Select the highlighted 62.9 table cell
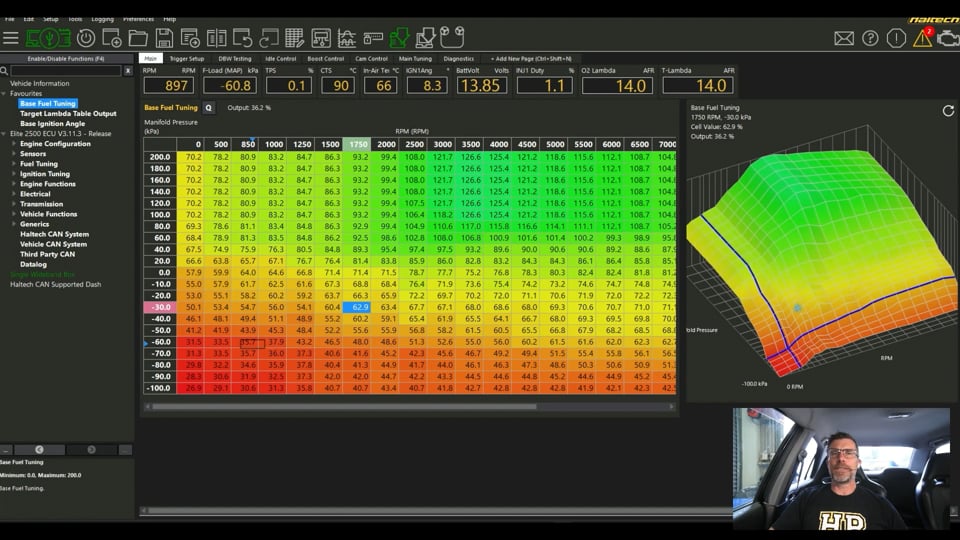The width and height of the screenshot is (960, 540). 359,307
